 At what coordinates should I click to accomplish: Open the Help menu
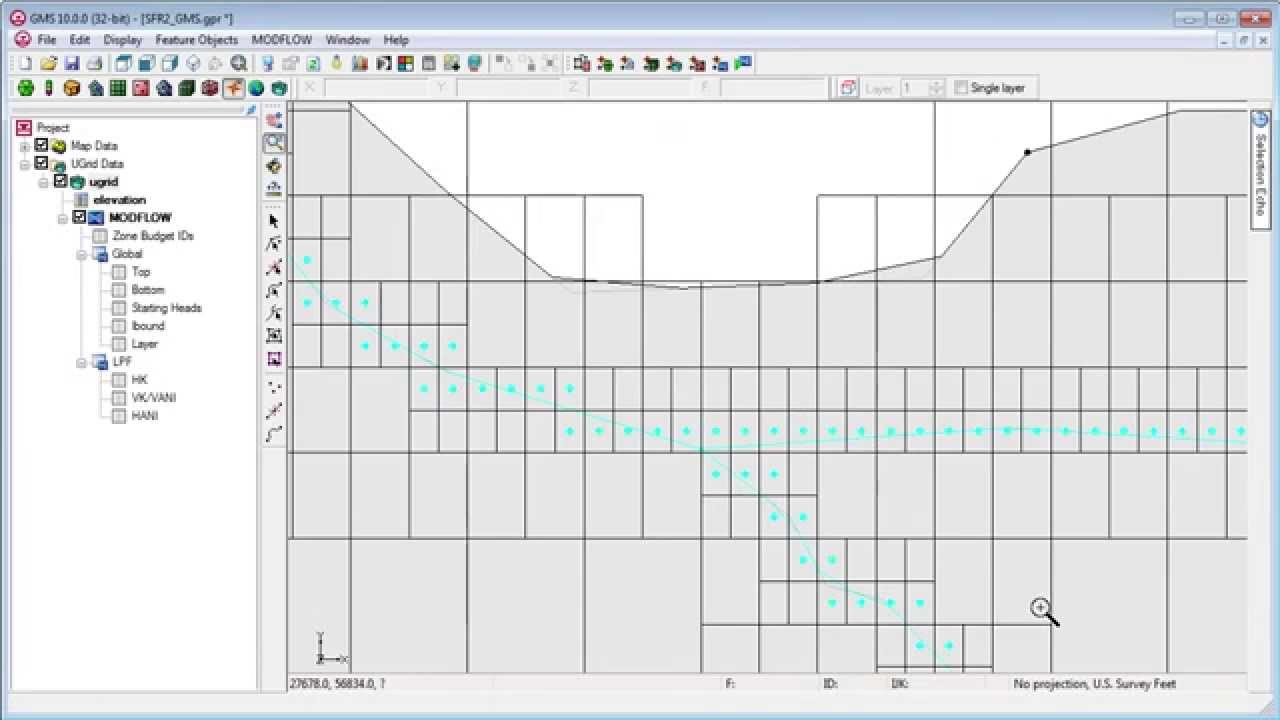396,40
